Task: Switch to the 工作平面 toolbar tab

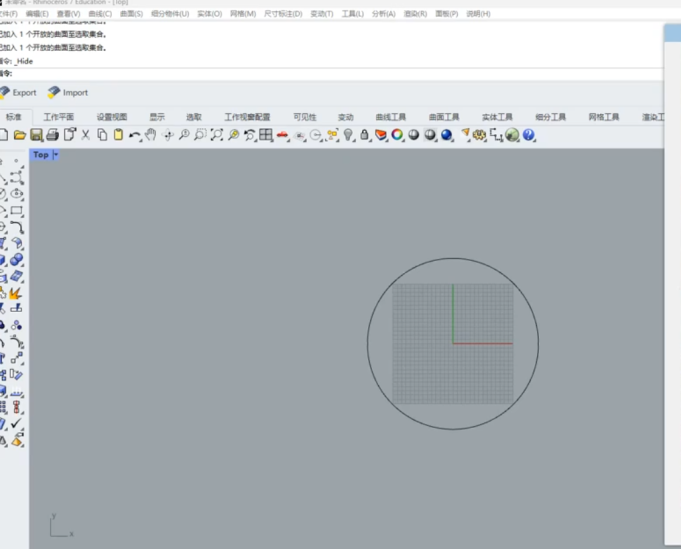Action: point(58,117)
